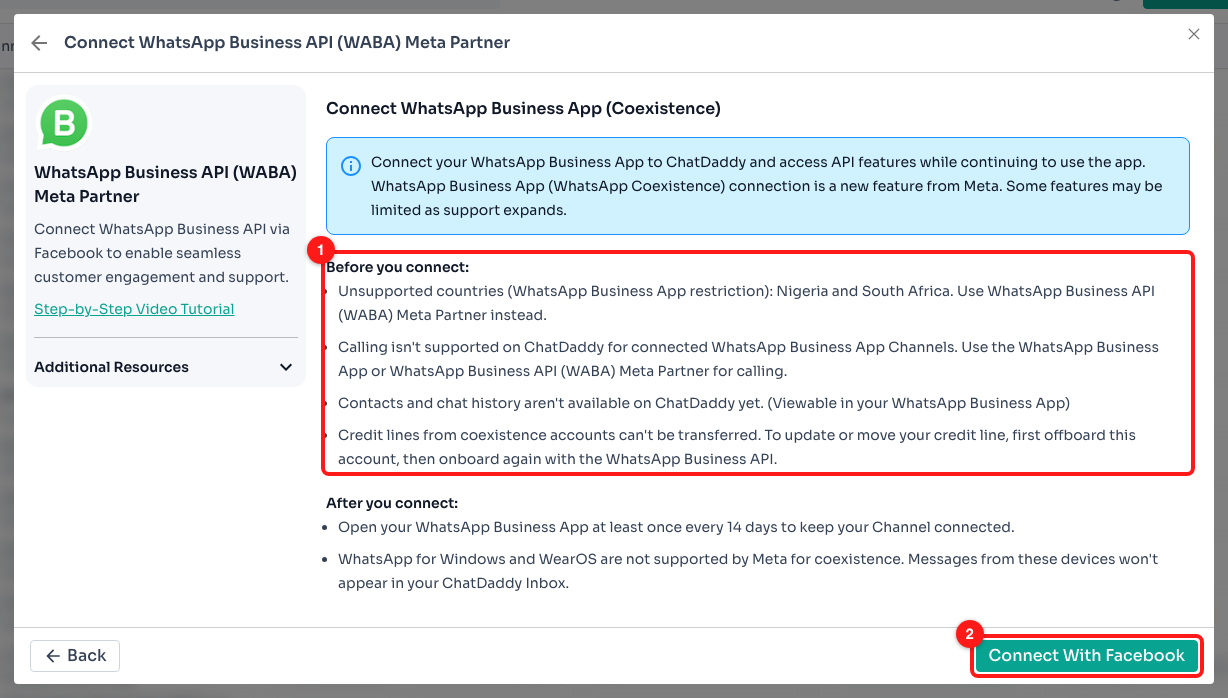Image resolution: width=1228 pixels, height=698 pixels.
Task: Close the Connect WhatsApp dialog
Action: click(1193, 34)
